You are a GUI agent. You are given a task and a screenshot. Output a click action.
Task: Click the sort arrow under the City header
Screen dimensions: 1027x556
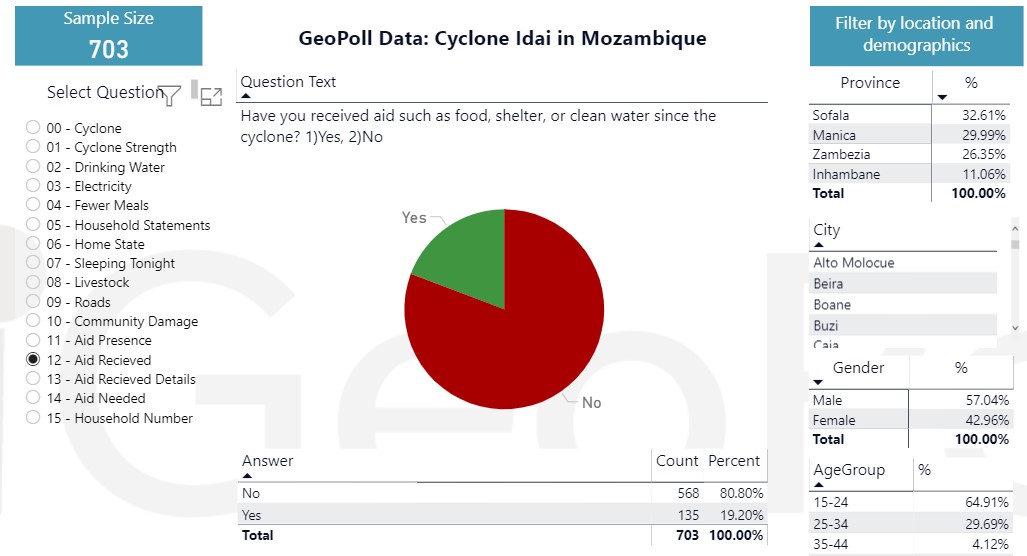[x=819, y=245]
